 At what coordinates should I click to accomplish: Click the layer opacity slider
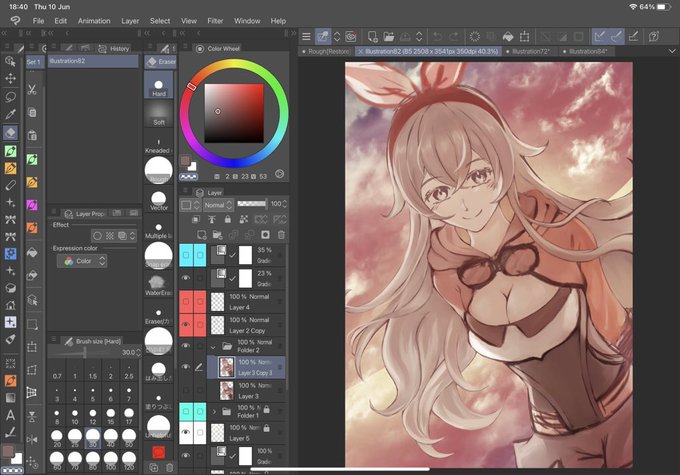(252, 203)
